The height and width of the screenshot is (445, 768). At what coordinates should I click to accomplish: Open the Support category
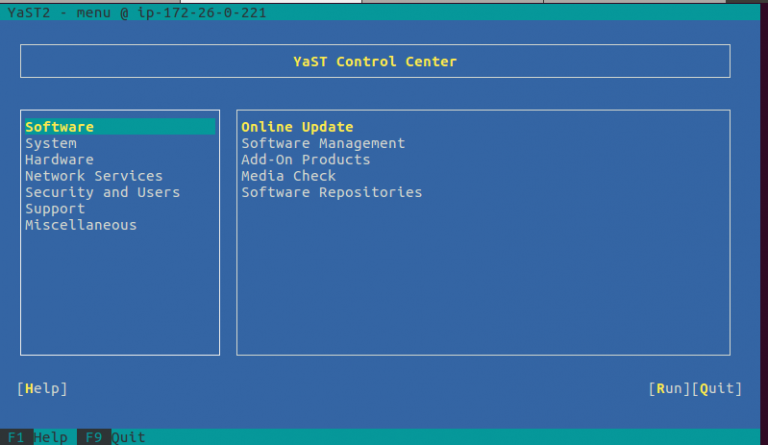click(x=55, y=209)
